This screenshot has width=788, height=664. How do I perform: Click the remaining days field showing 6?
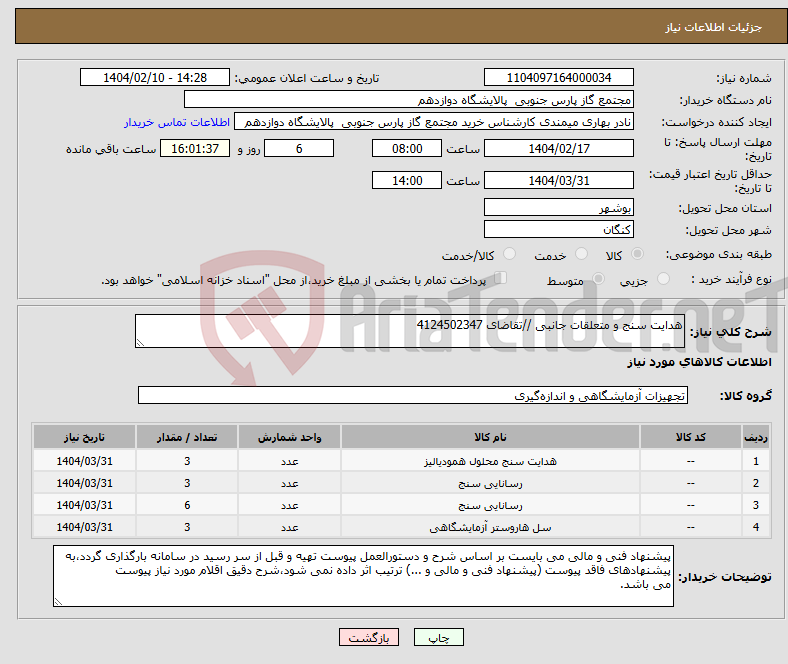tap(299, 148)
